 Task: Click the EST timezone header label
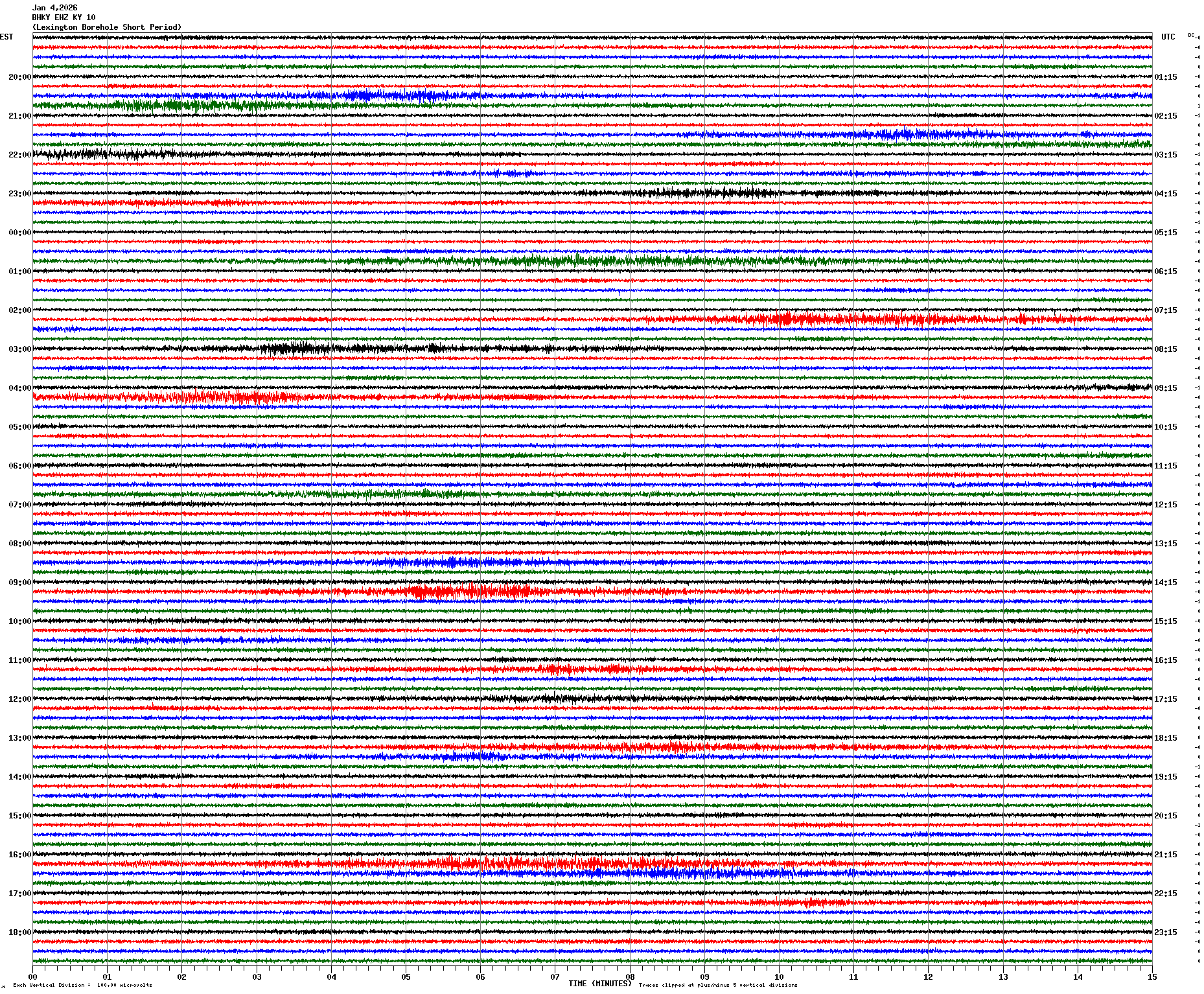(6, 37)
